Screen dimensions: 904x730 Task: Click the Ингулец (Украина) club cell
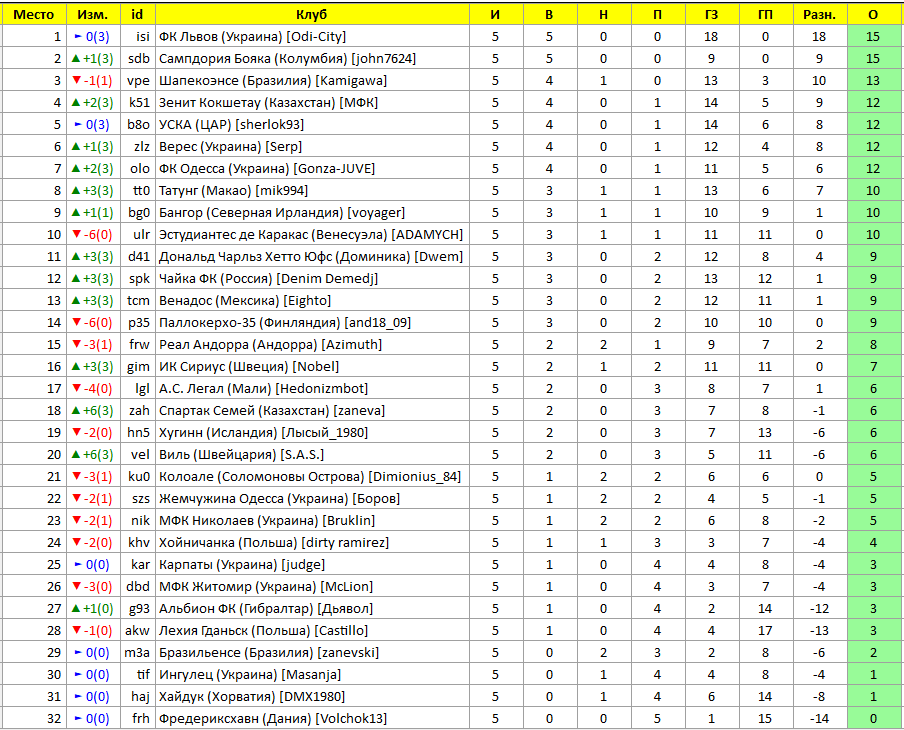coord(312,675)
